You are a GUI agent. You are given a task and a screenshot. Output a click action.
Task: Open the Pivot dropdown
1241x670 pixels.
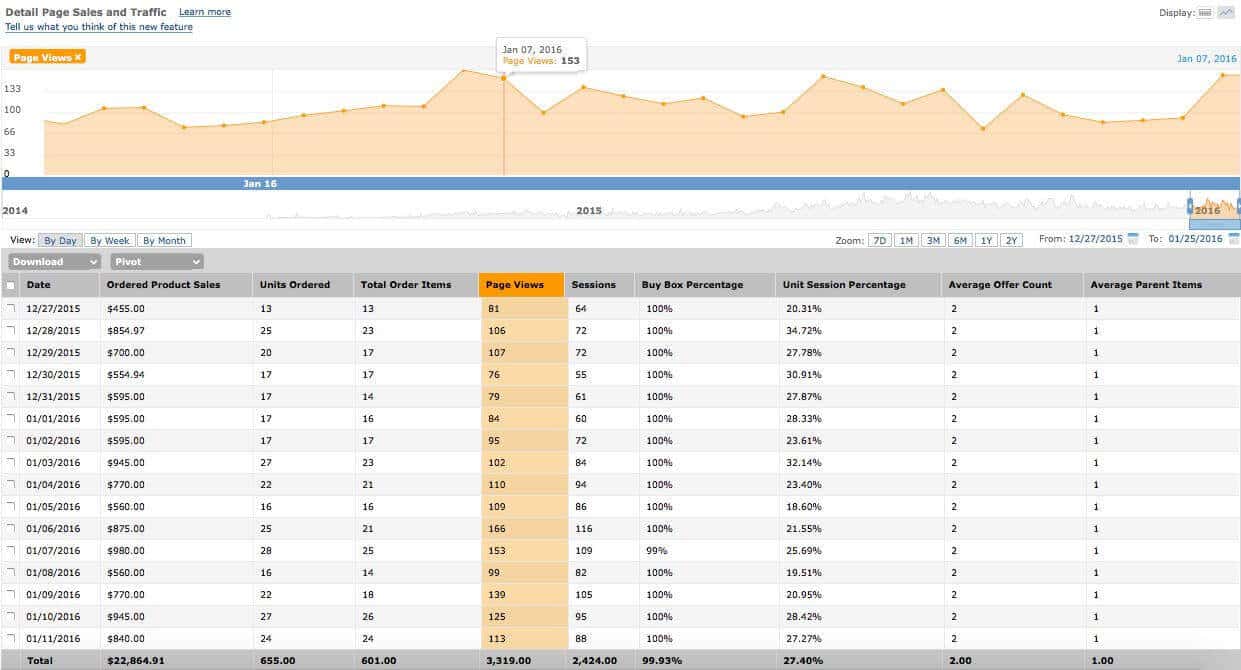tap(155, 261)
